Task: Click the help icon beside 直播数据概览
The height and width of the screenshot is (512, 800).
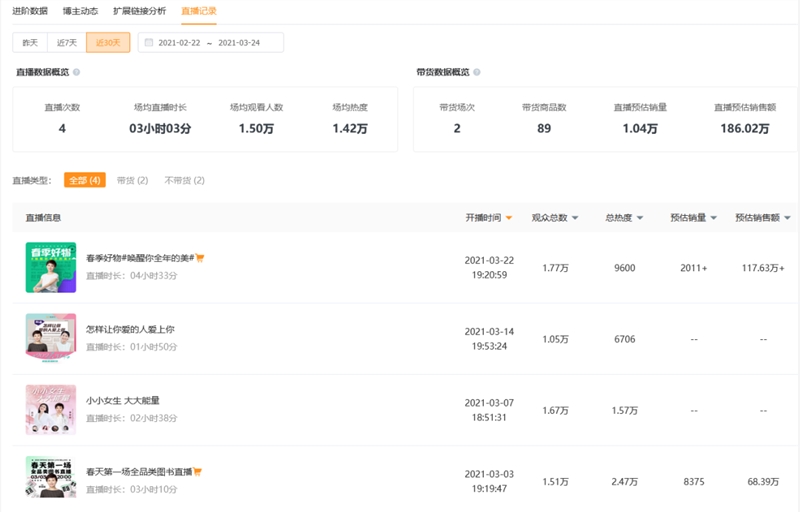Action: 77,72
